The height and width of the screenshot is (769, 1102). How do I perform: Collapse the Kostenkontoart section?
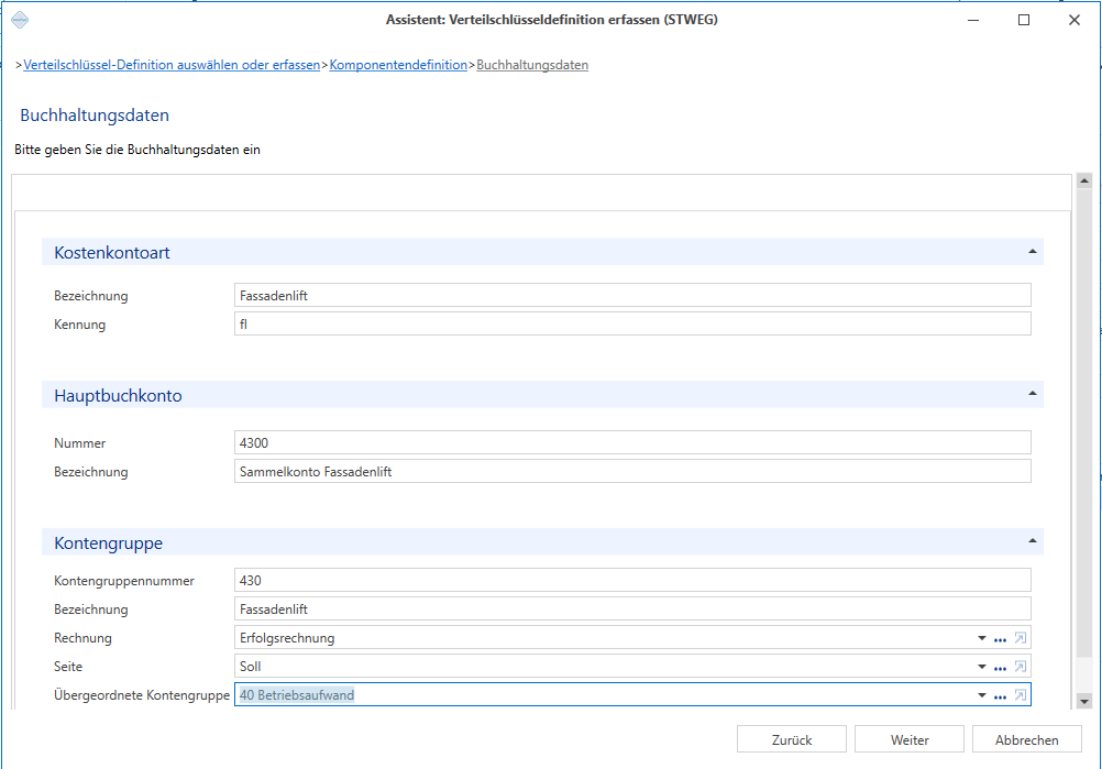[x=1032, y=252]
